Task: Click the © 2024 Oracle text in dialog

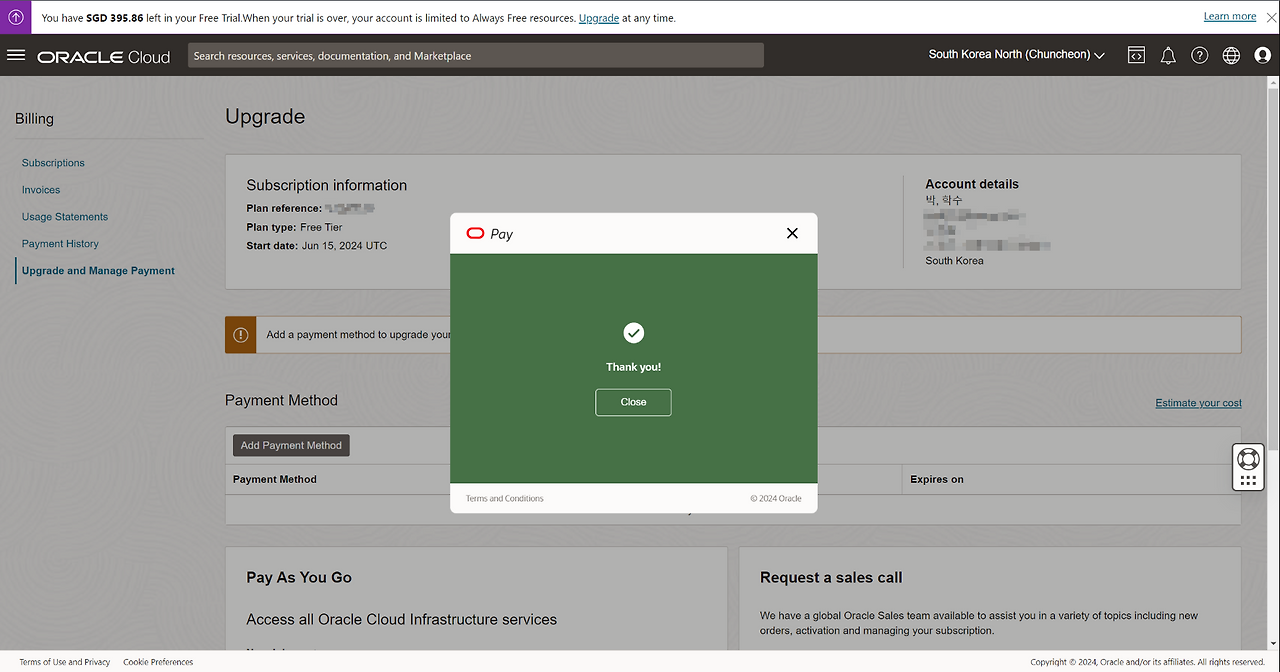Action: [776, 498]
